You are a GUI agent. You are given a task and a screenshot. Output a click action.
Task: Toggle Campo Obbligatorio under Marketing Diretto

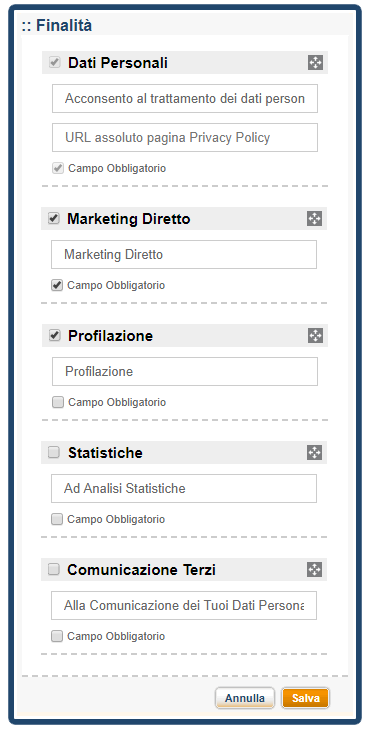(x=57, y=285)
